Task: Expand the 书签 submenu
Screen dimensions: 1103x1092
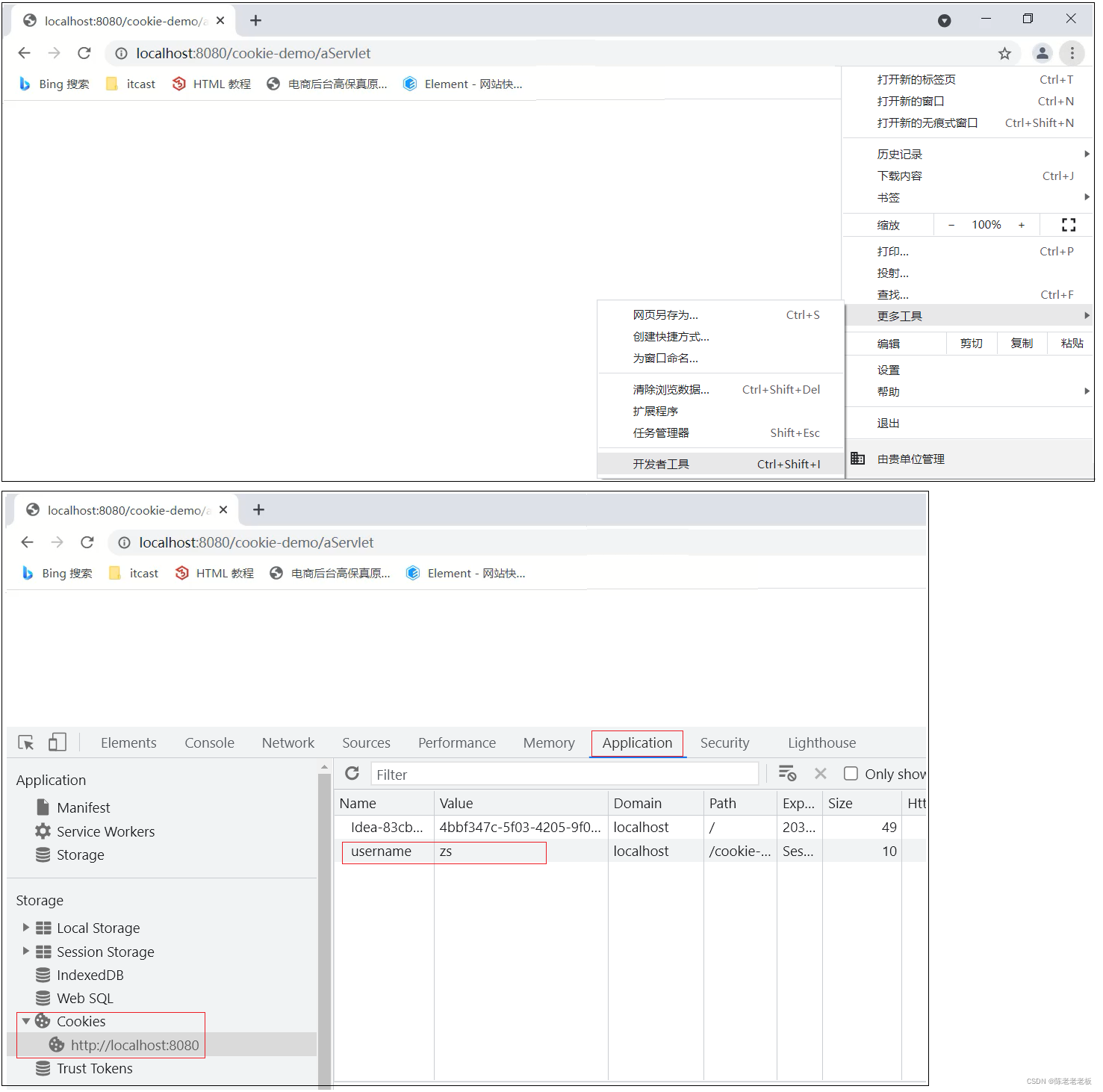Action: tap(968, 198)
